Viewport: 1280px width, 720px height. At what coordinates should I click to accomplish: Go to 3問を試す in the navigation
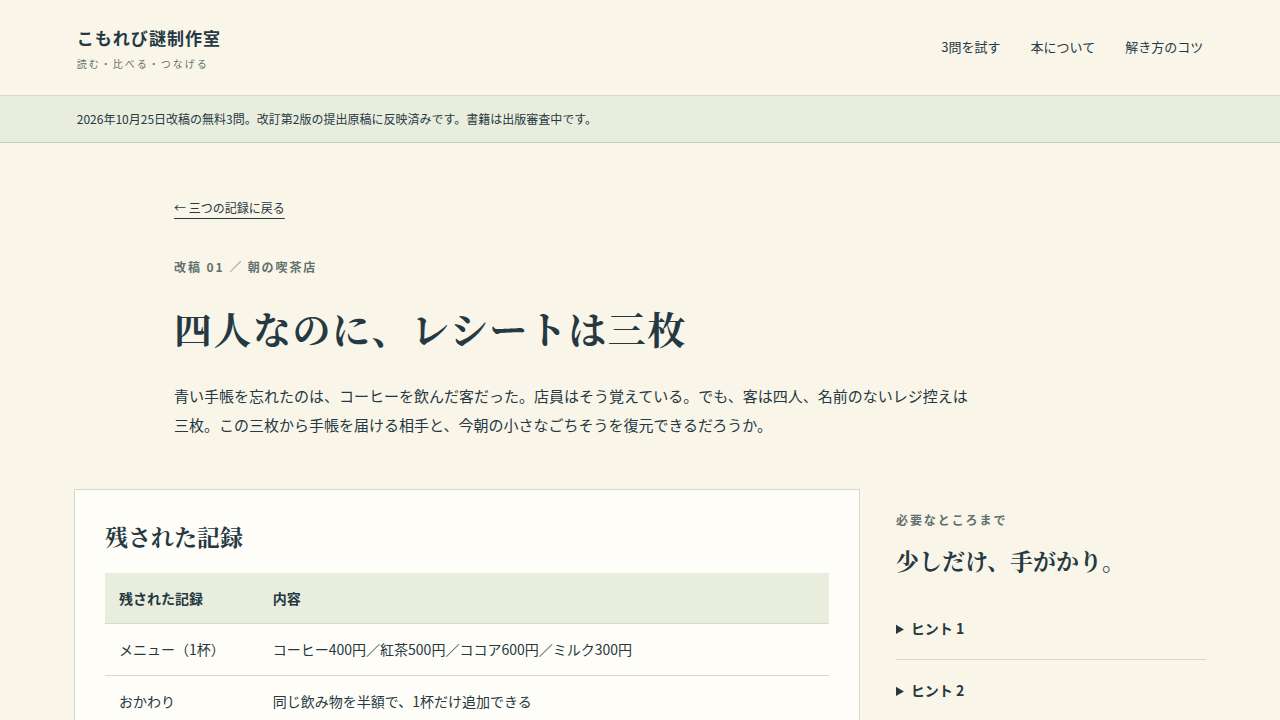tap(970, 47)
